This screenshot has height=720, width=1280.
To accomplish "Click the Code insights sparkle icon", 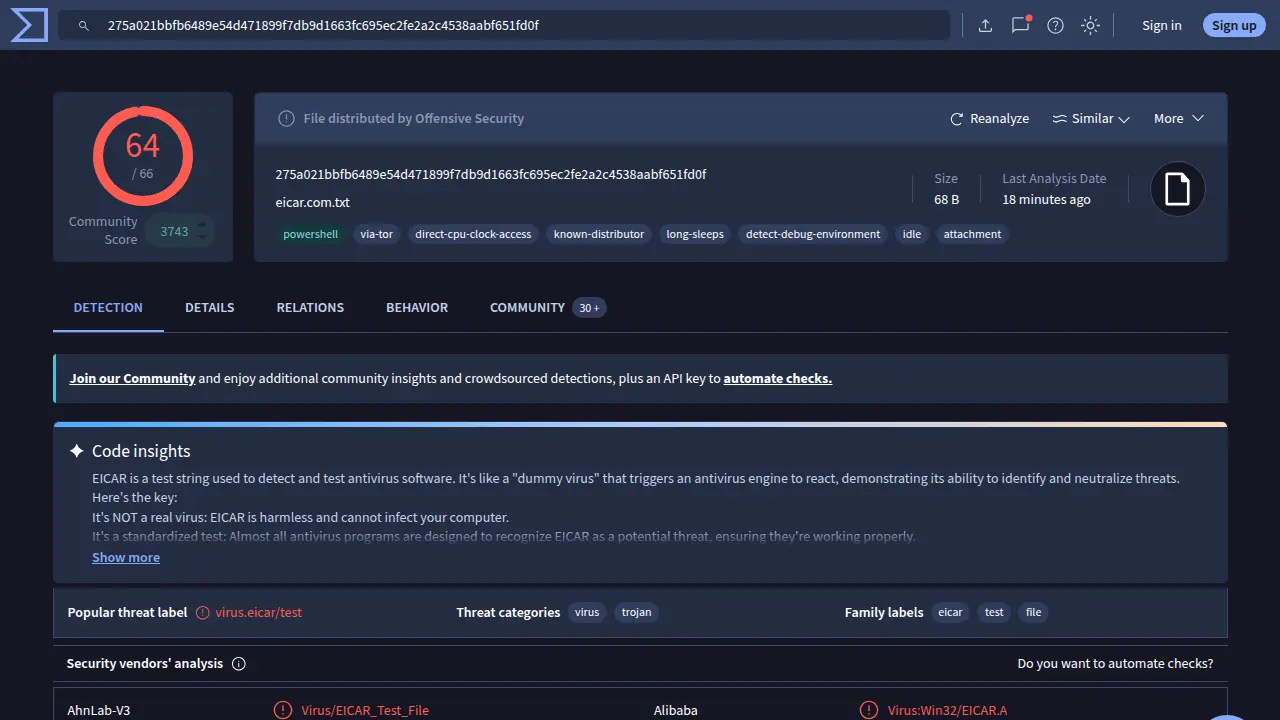I will tap(76, 451).
